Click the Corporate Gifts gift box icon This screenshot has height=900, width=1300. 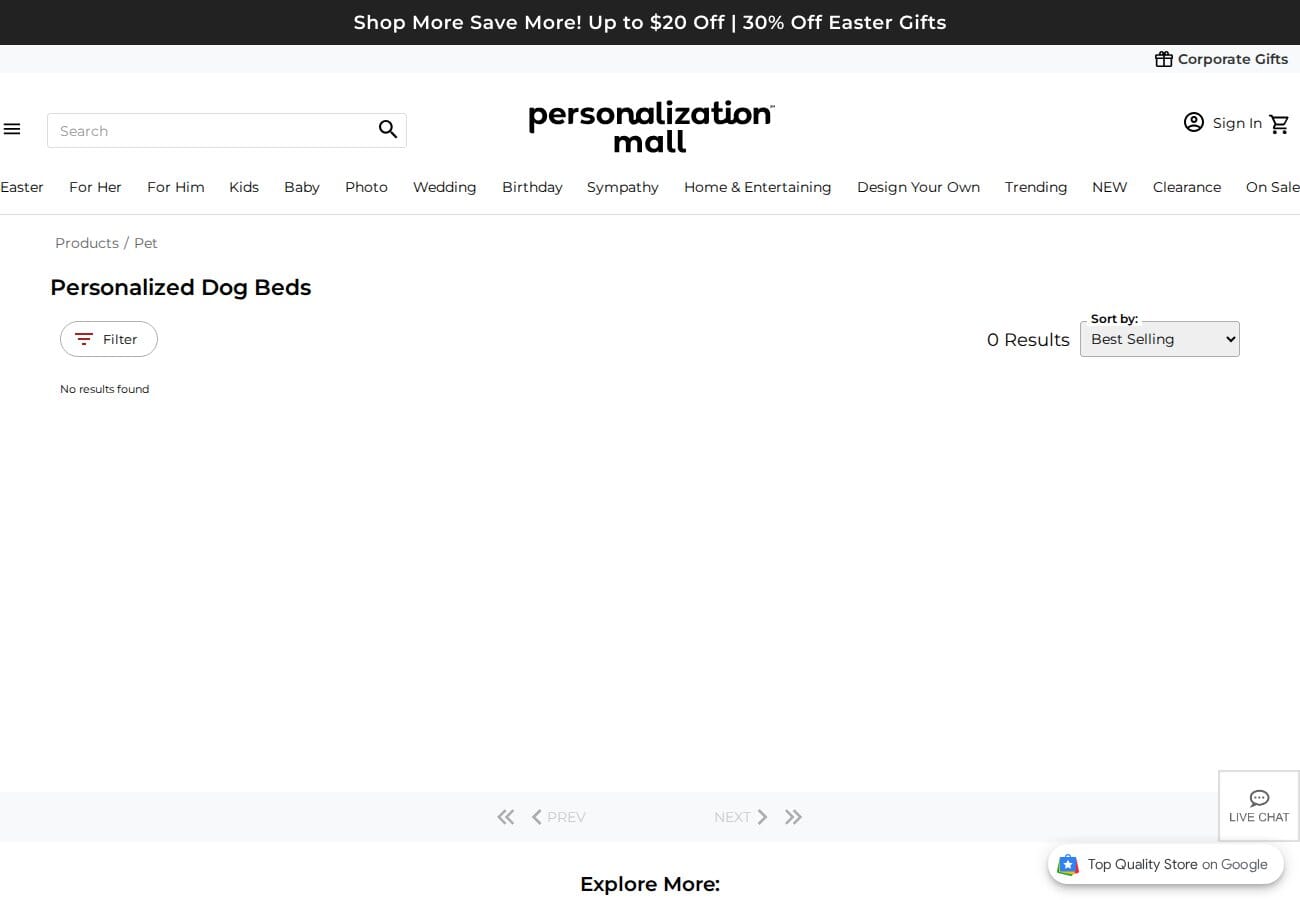pos(1164,59)
